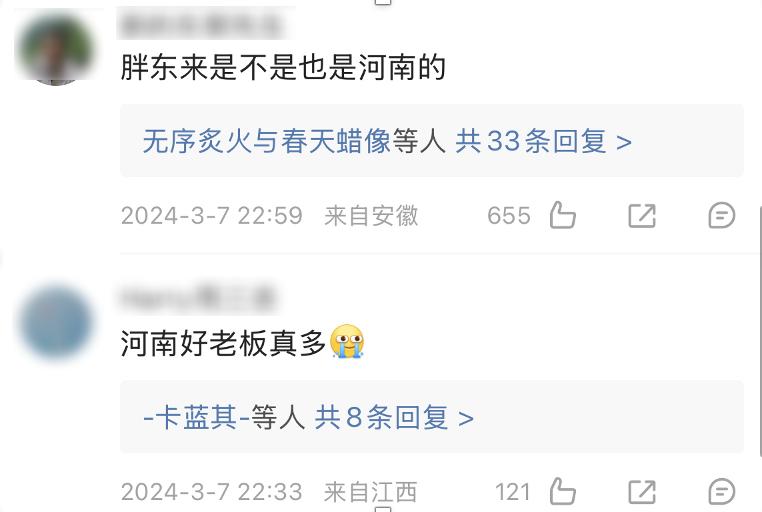Click the vertical scrollbar at right edge
This screenshot has width=762, height=512.
(760, 332)
